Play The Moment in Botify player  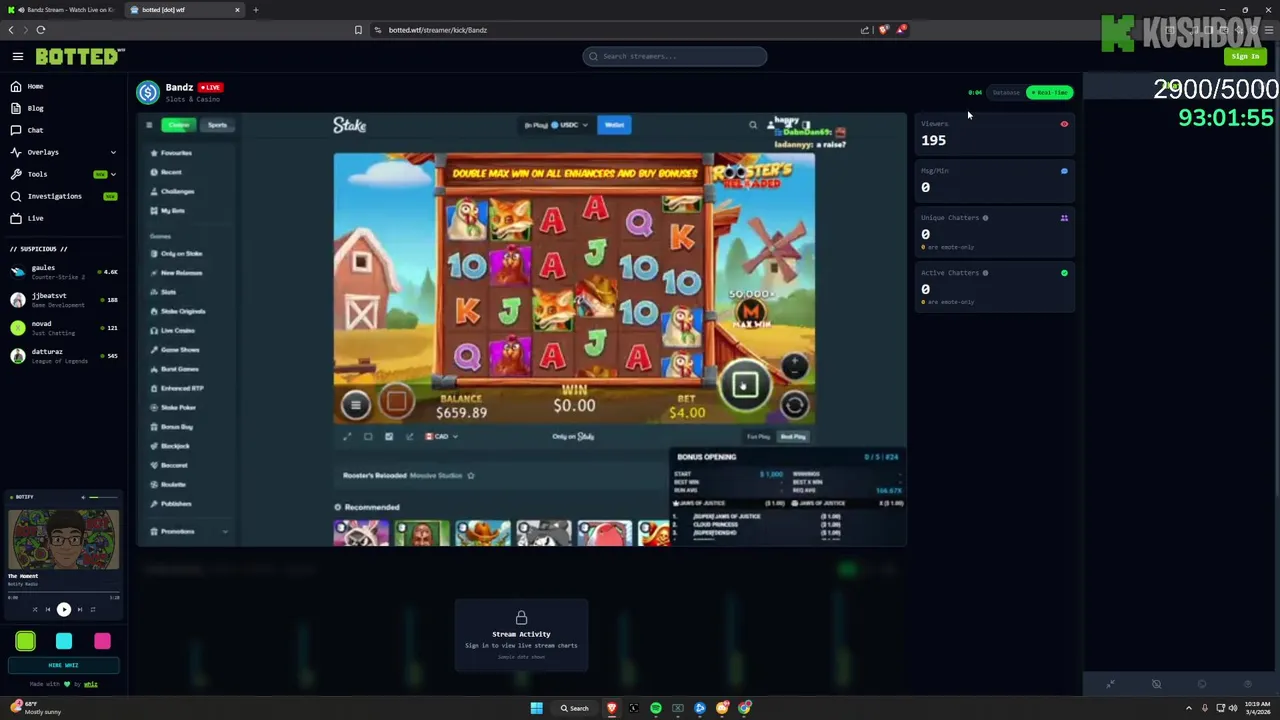(x=63, y=609)
